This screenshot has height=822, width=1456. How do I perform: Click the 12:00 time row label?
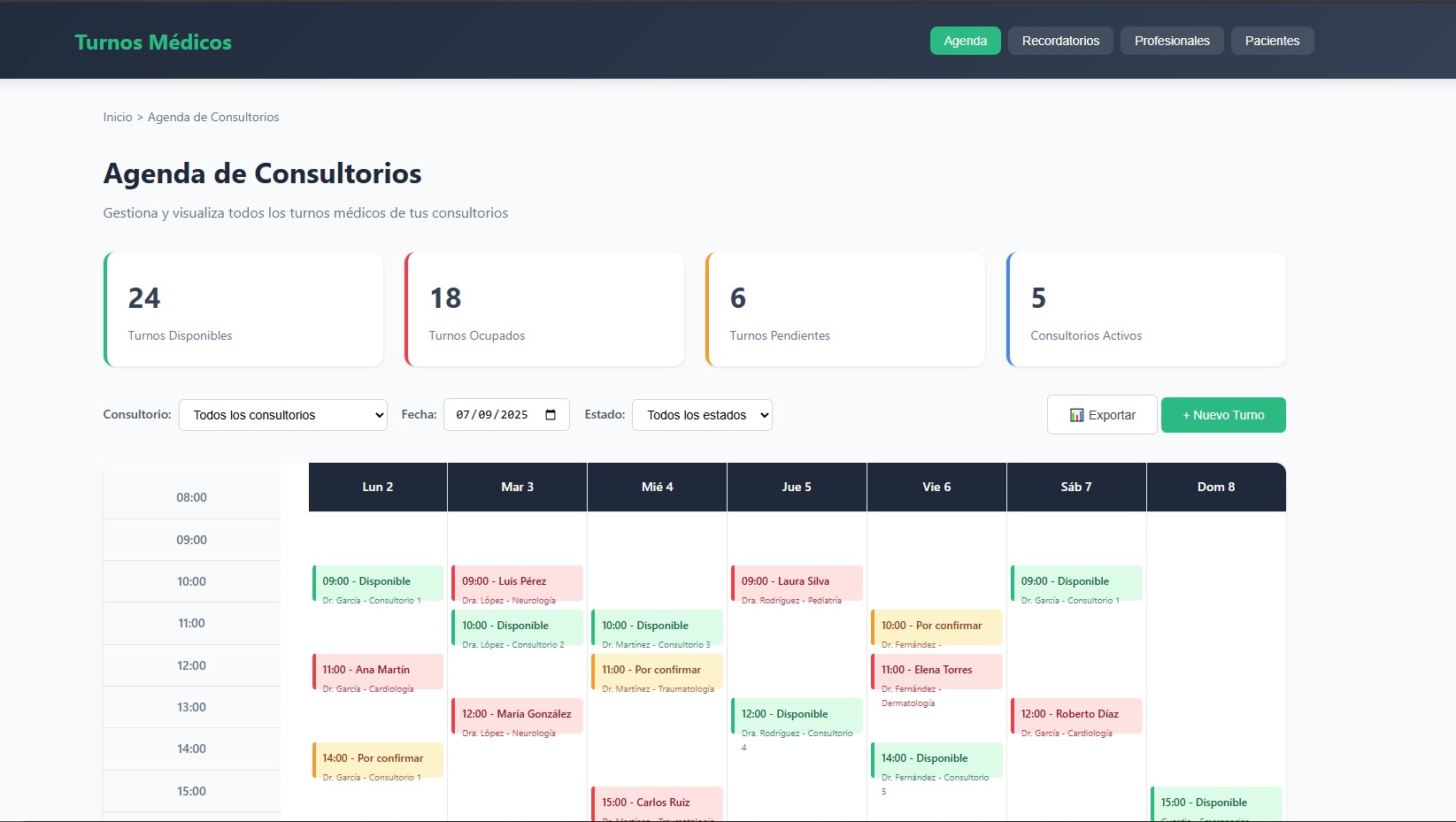pos(192,665)
